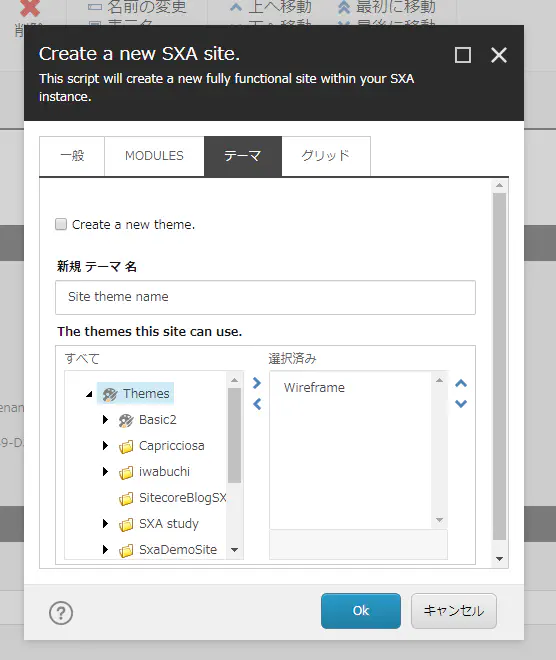Click the Capricciosa folder icon
Screen dimensions: 556x660
click(126, 447)
